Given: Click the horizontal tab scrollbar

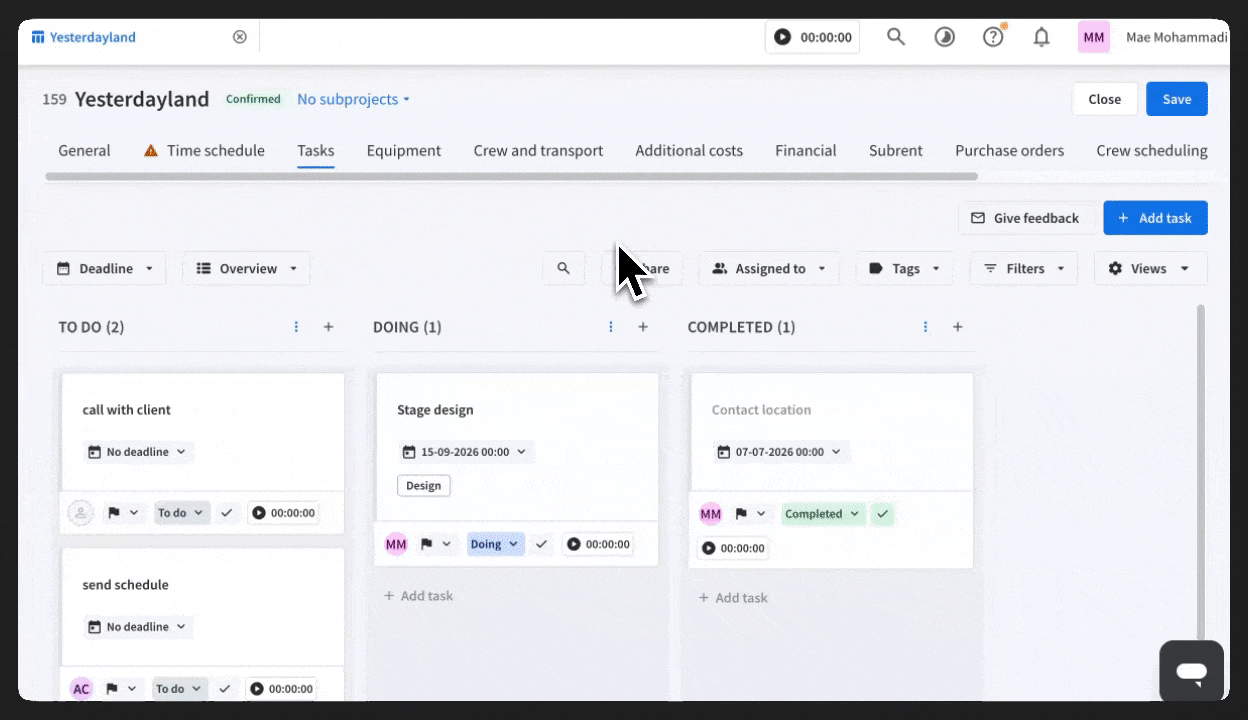Looking at the screenshot, I should (x=511, y=176).
